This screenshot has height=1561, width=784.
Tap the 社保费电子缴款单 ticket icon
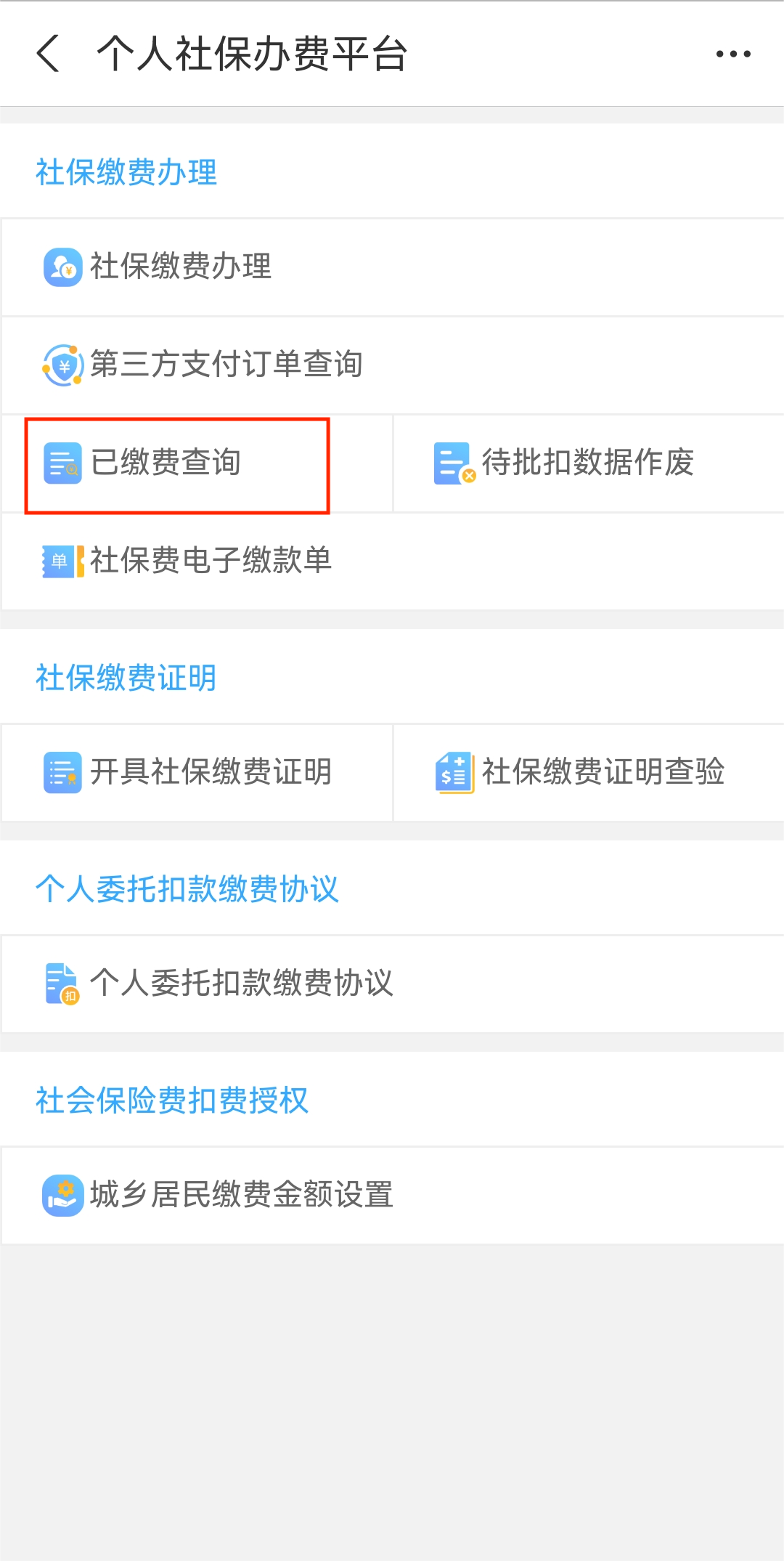(62, 561)
